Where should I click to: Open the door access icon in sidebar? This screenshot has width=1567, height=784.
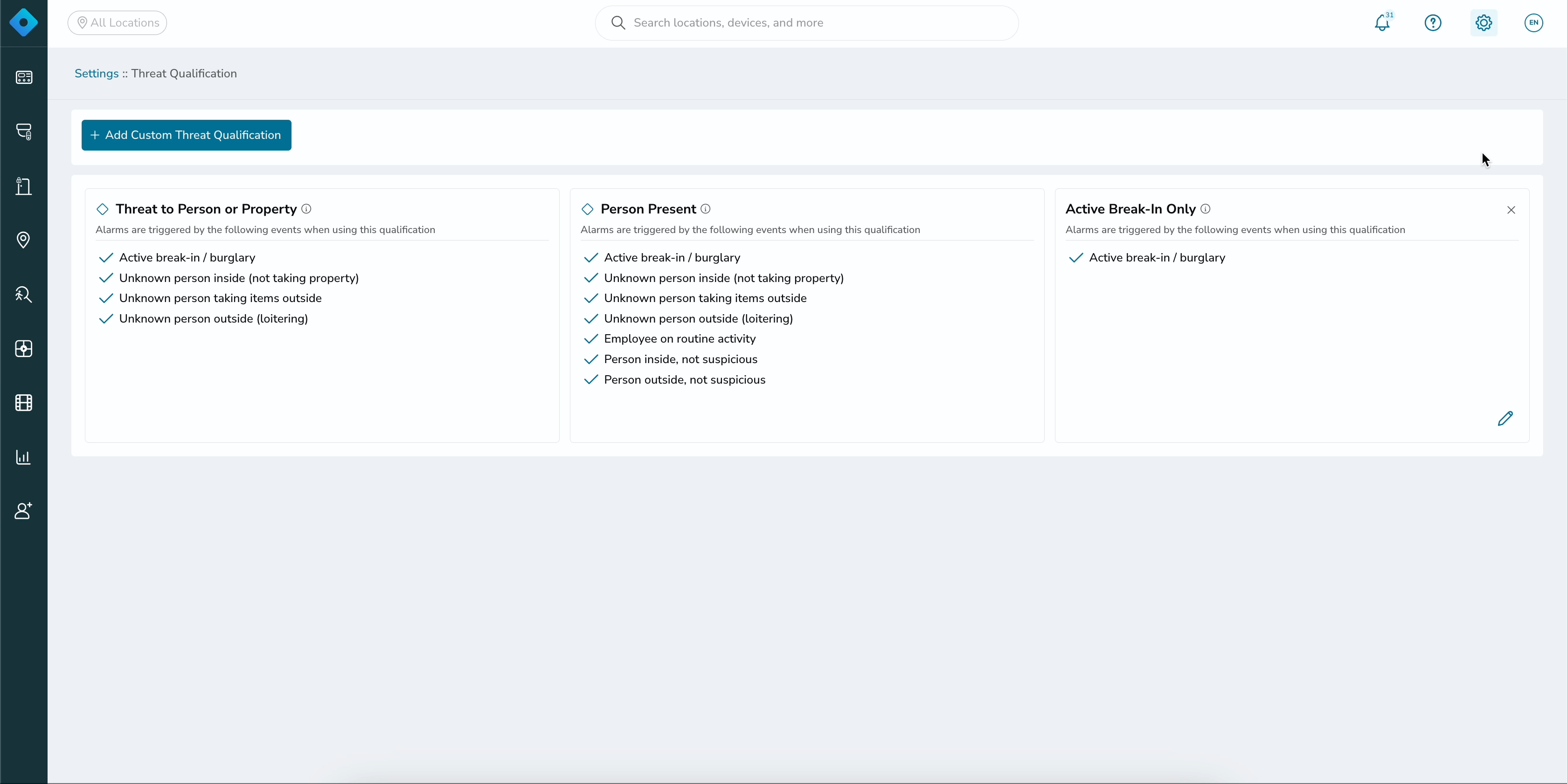coord(24,186)
